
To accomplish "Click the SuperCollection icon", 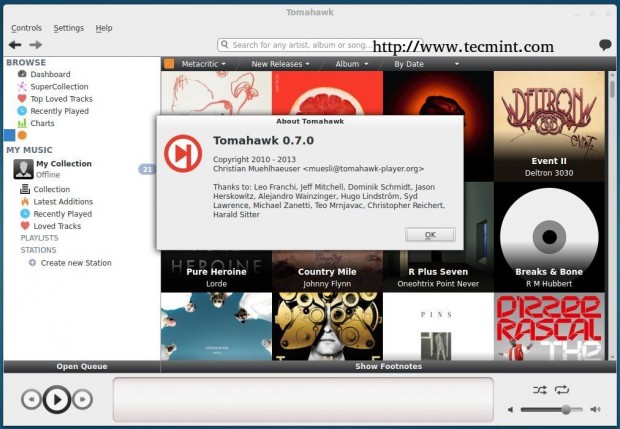I will (22, 86).
